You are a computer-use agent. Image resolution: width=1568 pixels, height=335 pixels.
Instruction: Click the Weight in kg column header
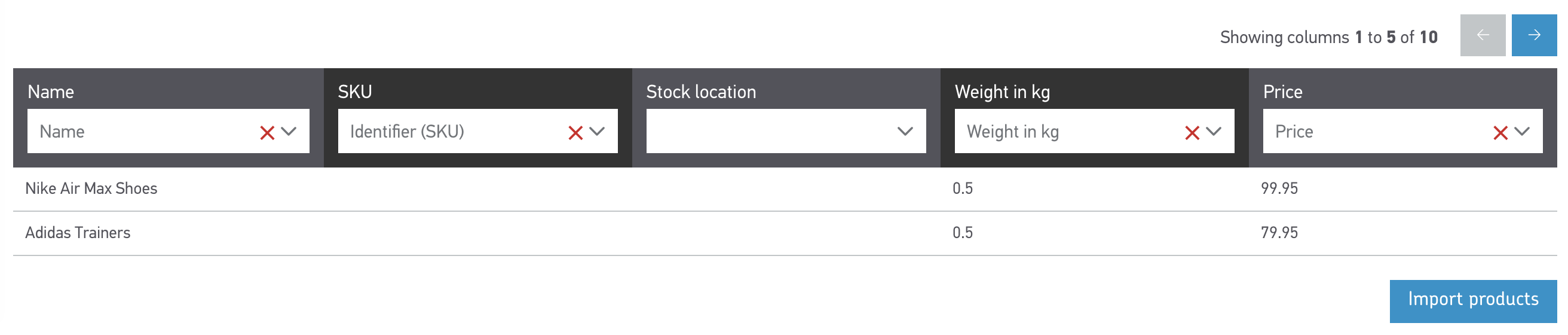pos(1002,92)
